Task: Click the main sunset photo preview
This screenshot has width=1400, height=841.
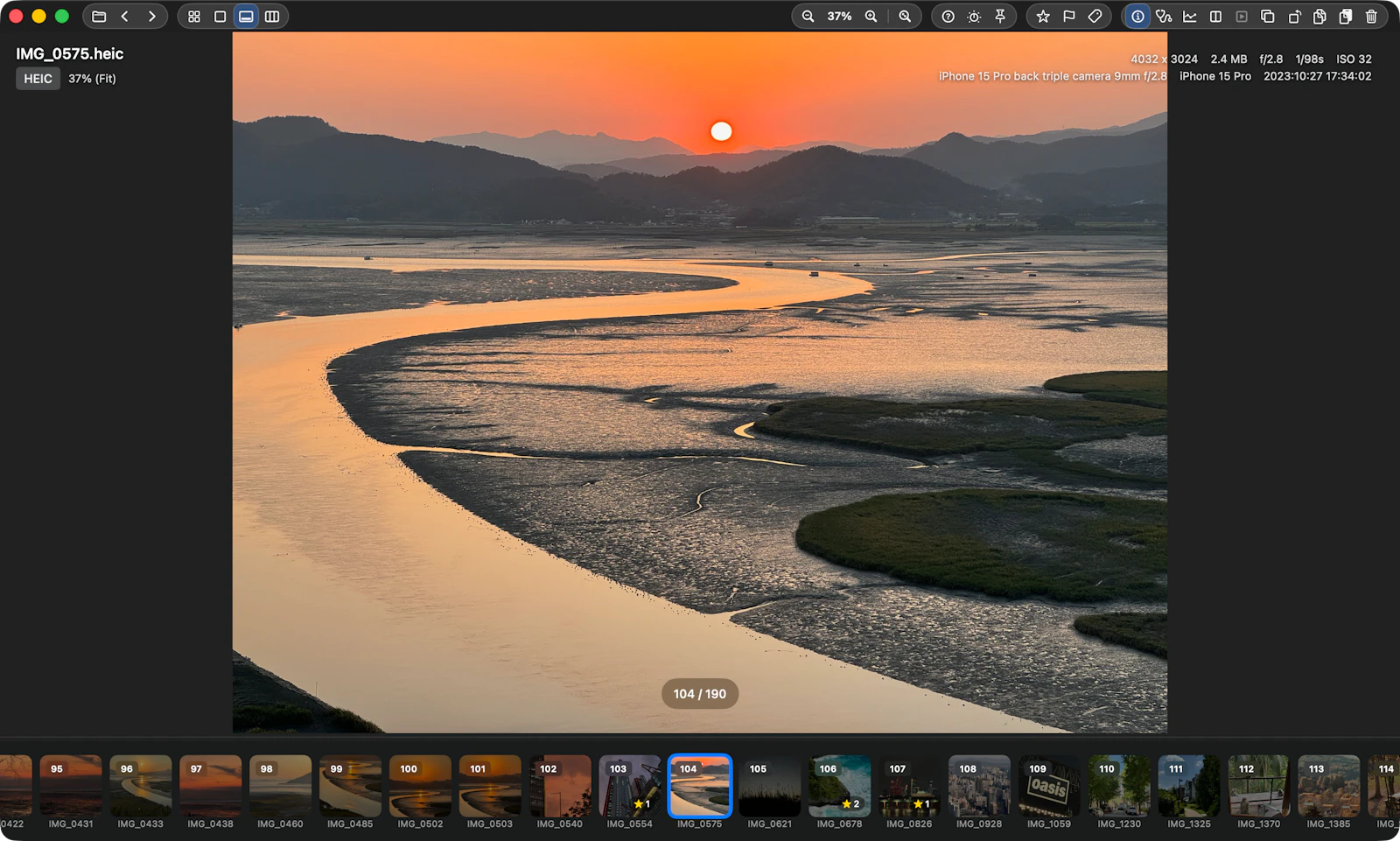Action: [x=700, y=382]
